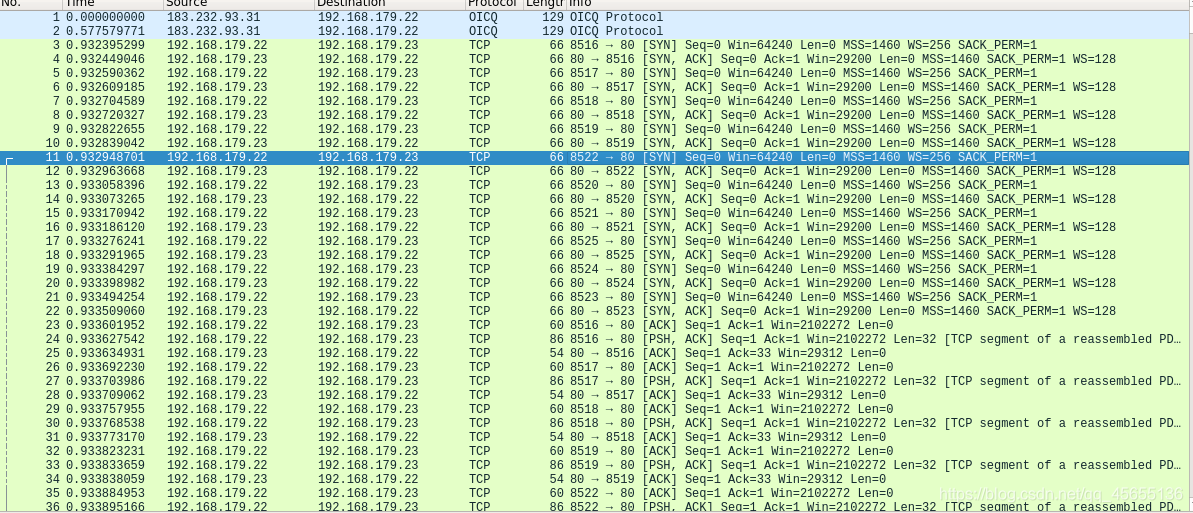Click protocol OICQ cell in packet 2
Screen dimensions: 1193x513
coord(483,31)
